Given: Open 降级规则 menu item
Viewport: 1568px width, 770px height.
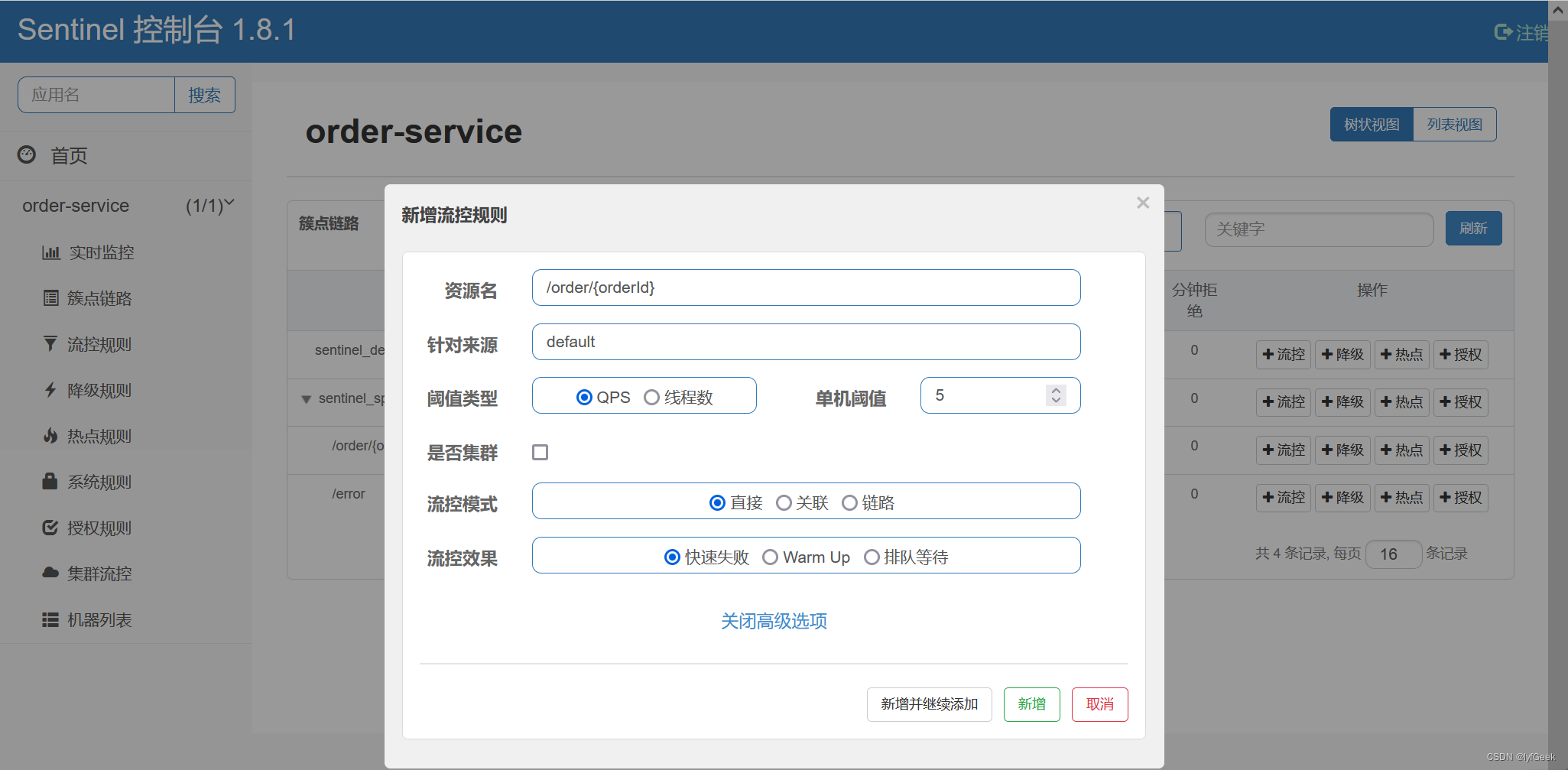Looking at the screenshot, I should [99, 390].
